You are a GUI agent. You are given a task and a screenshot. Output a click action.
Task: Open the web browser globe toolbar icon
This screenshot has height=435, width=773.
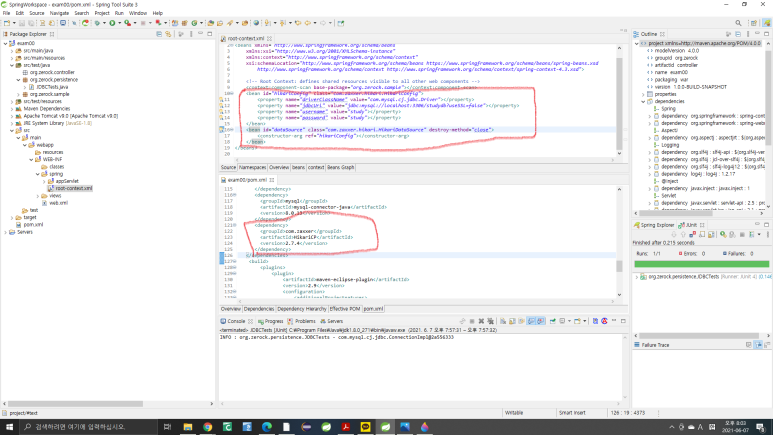tap(256, 23)
